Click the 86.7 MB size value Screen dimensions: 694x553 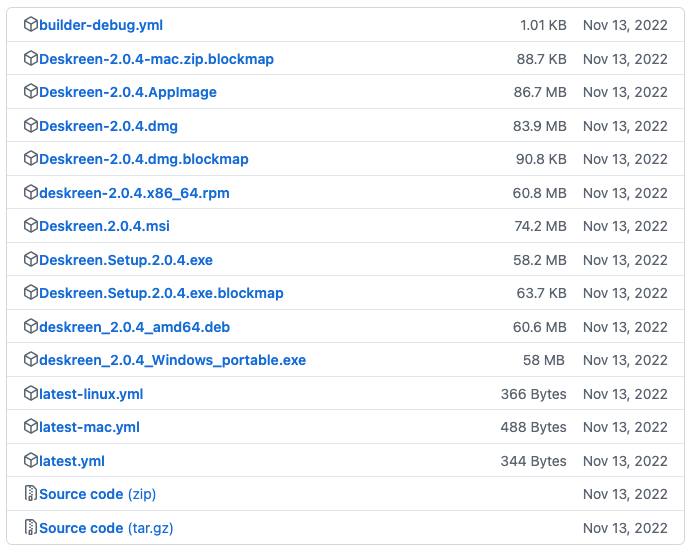tap(540, 92)
